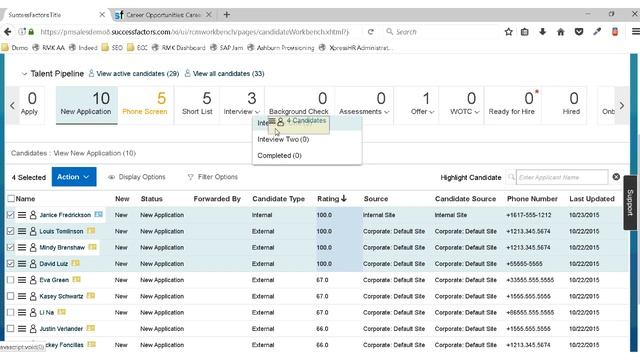
Task: Uncheck Janice Fredrickson's checkbox
Action: pos(11,215)
